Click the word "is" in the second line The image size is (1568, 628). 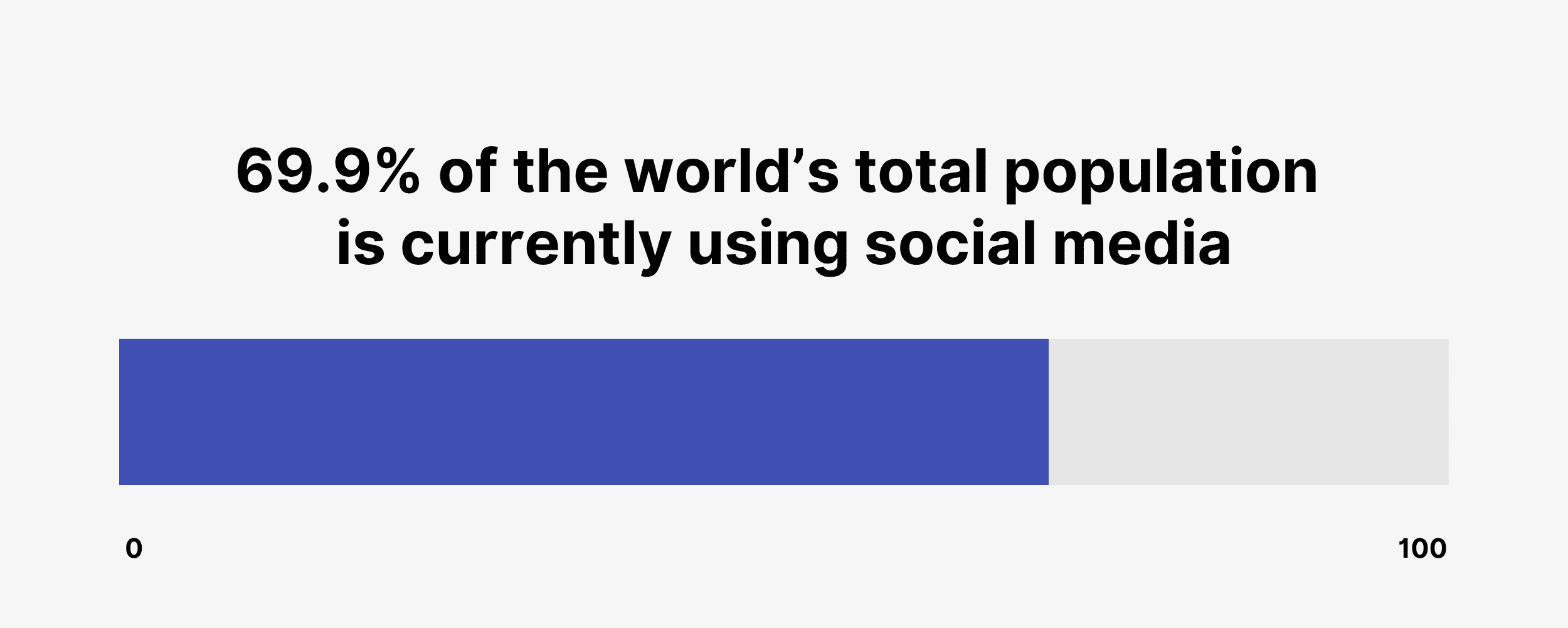tap(360, 243)
